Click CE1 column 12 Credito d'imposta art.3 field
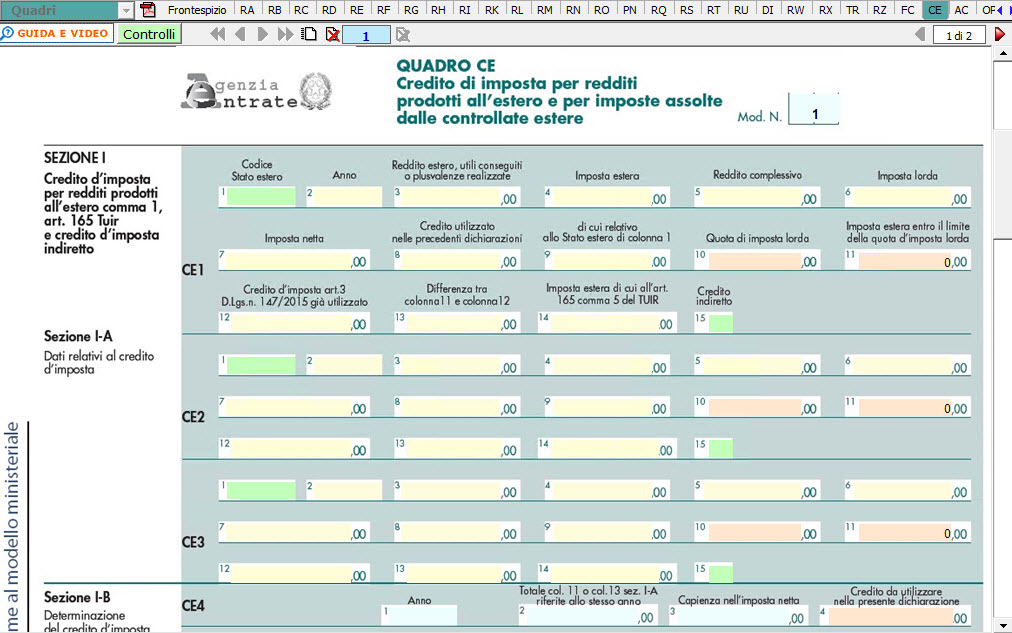Viewport: 1012px width, 633px height. pos(294,322)
